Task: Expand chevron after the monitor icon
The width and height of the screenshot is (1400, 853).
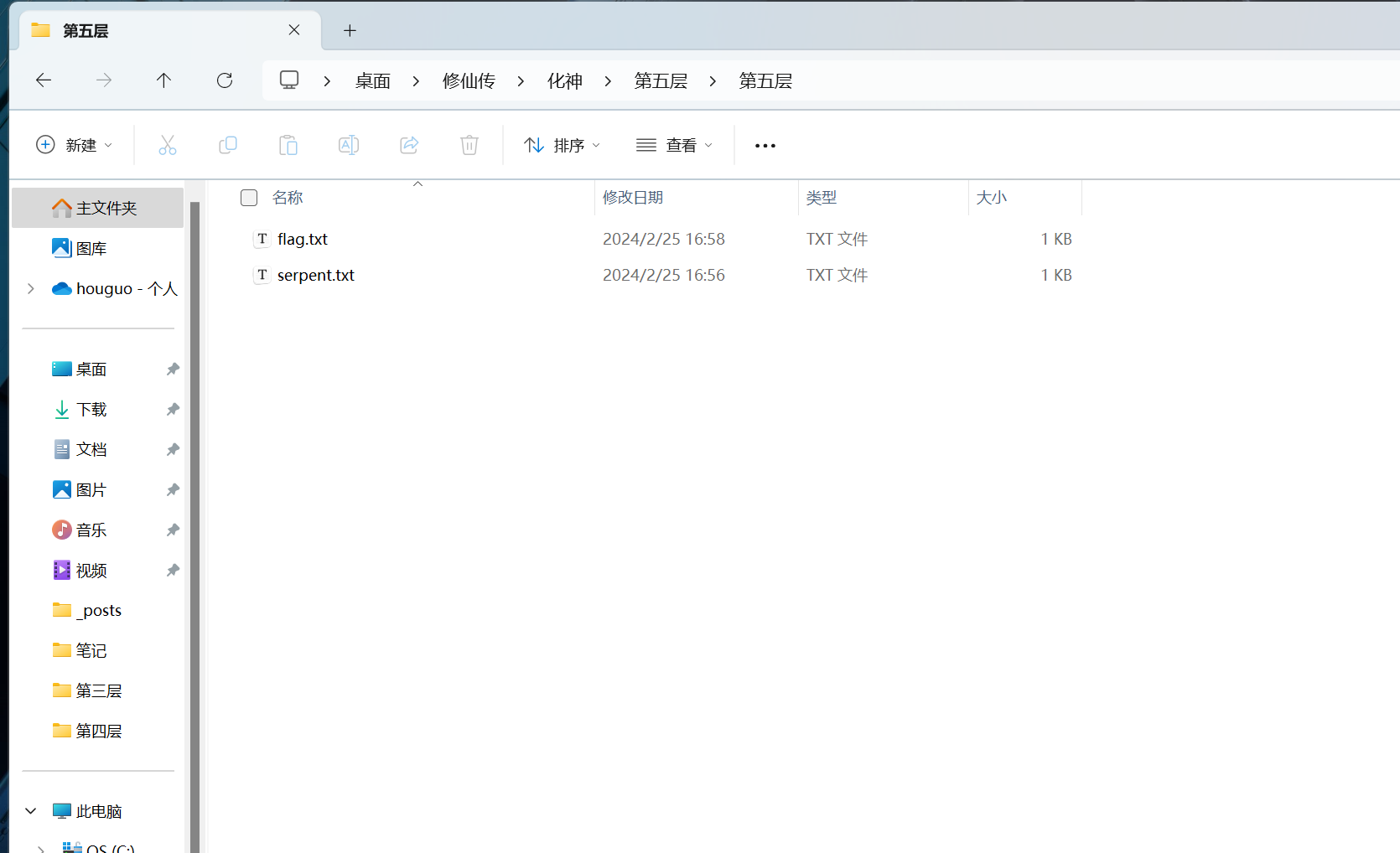Action: click(x=327, y=81)
